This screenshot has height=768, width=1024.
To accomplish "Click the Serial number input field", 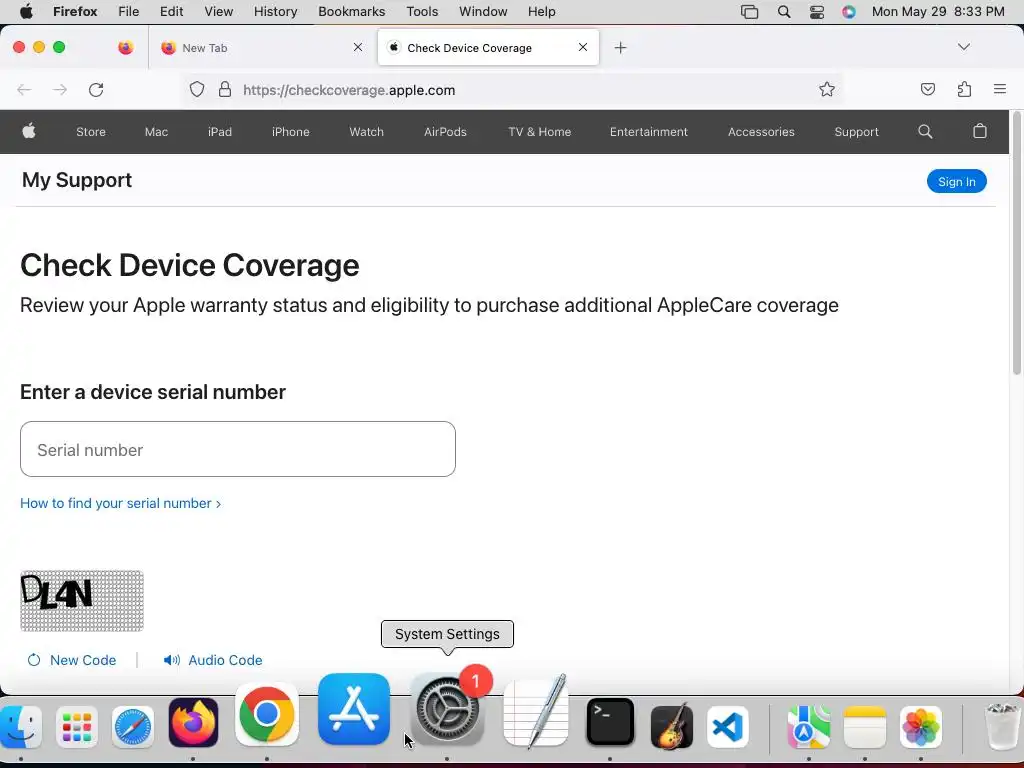I will (x=238, y=449).
